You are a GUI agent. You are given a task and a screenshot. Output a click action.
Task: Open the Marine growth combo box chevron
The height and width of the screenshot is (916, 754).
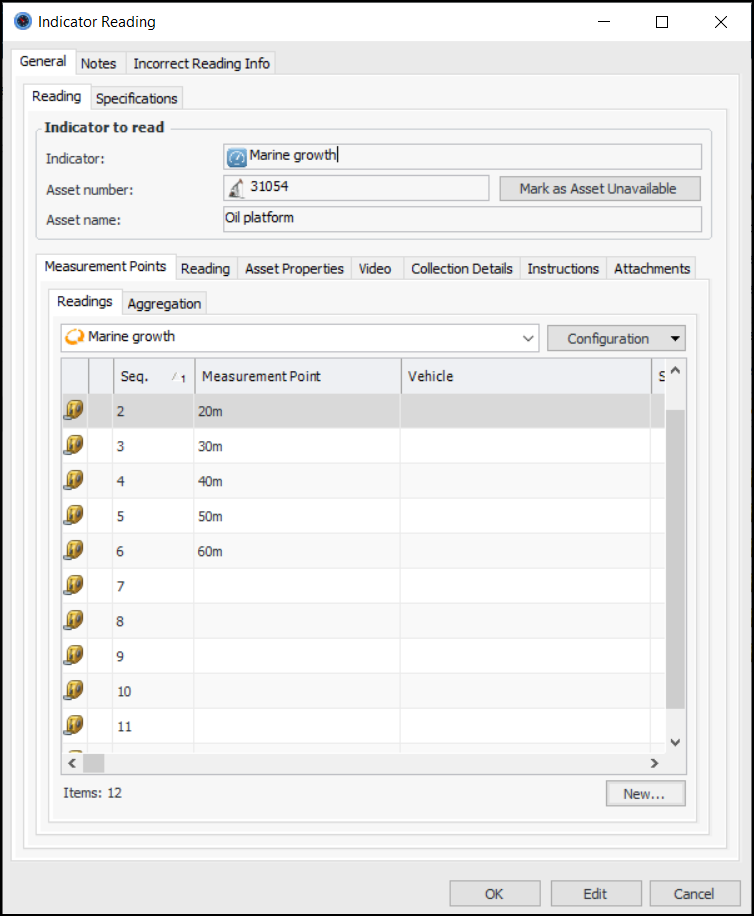528,338
